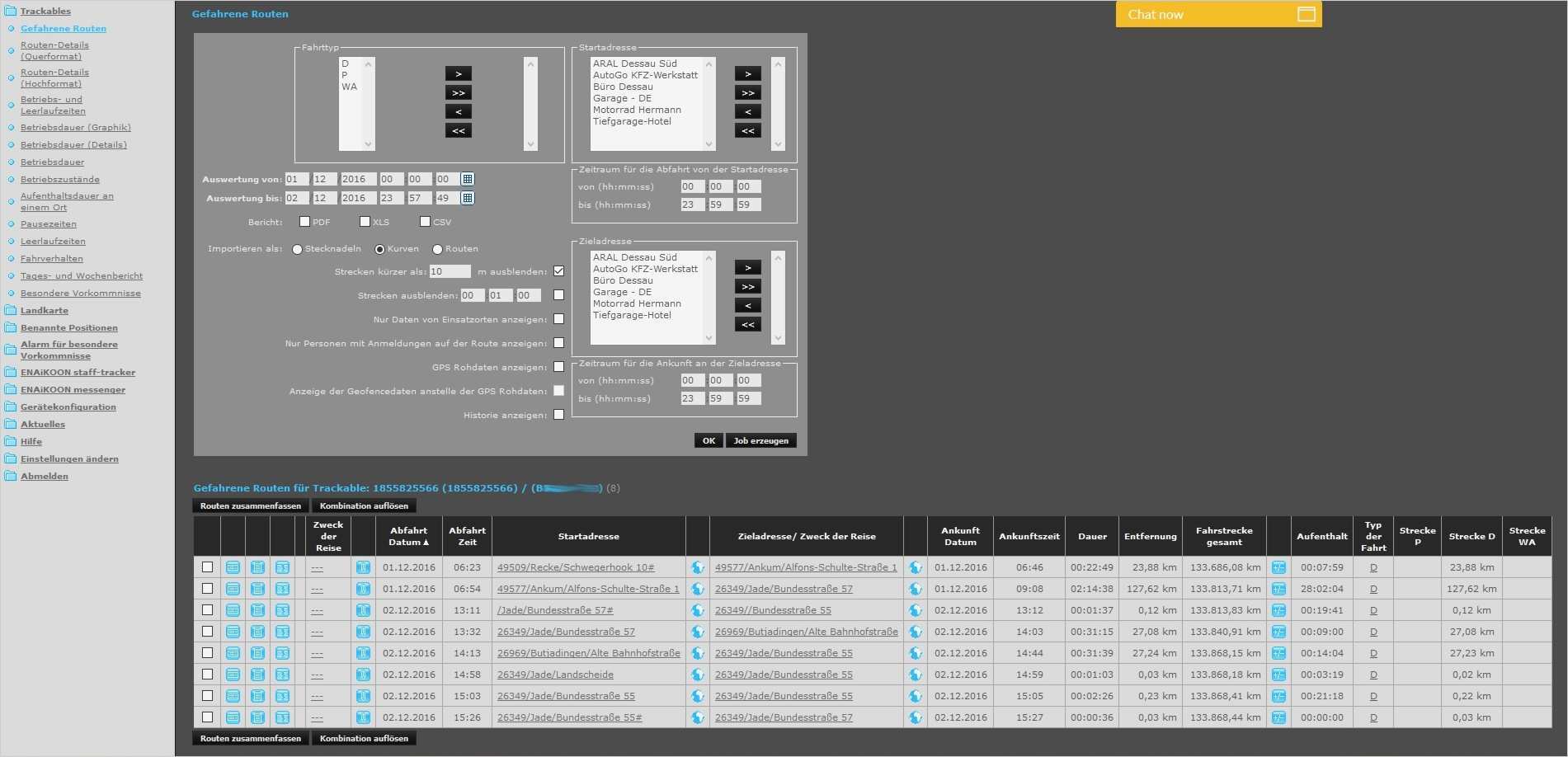The image size is (1568, 757).
Task: Expand the Einstellungen ändern folder
Action: 69,458
